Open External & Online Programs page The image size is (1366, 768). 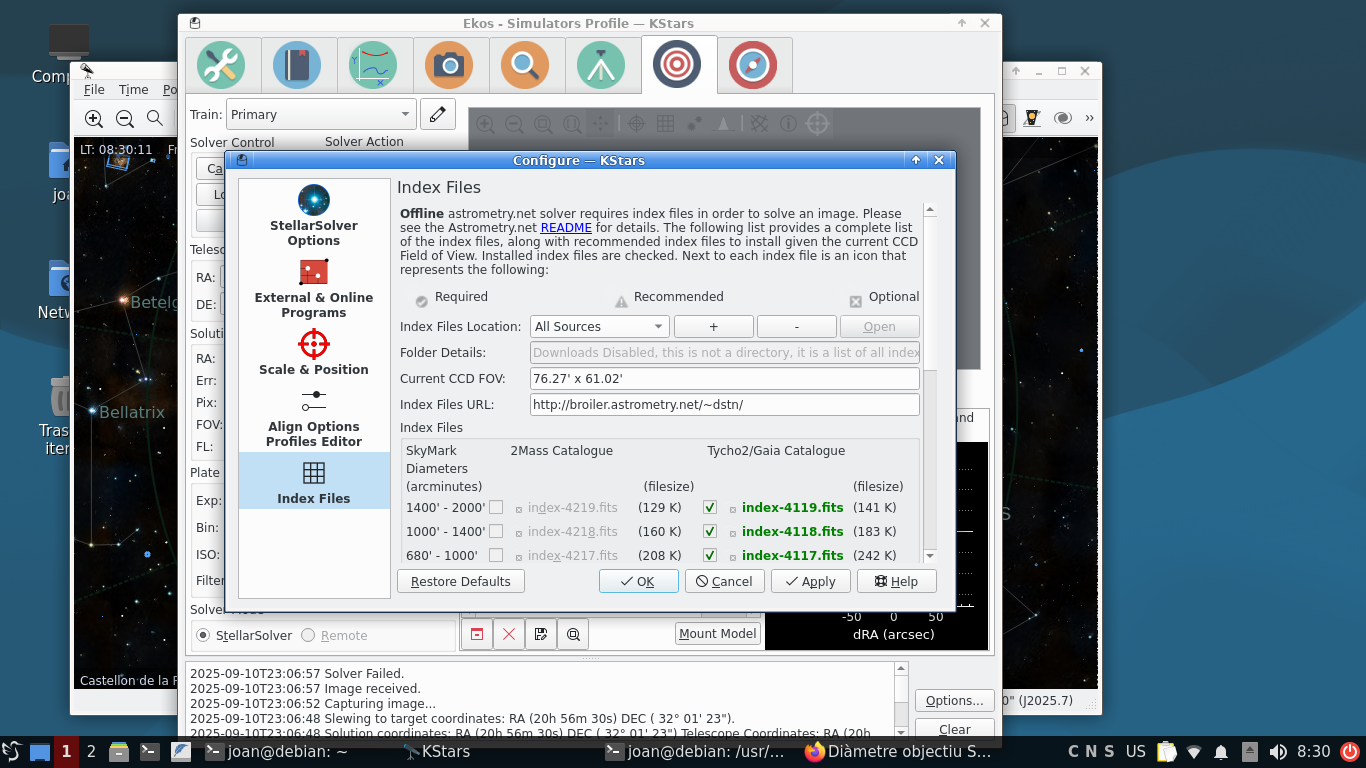(314, 288)
